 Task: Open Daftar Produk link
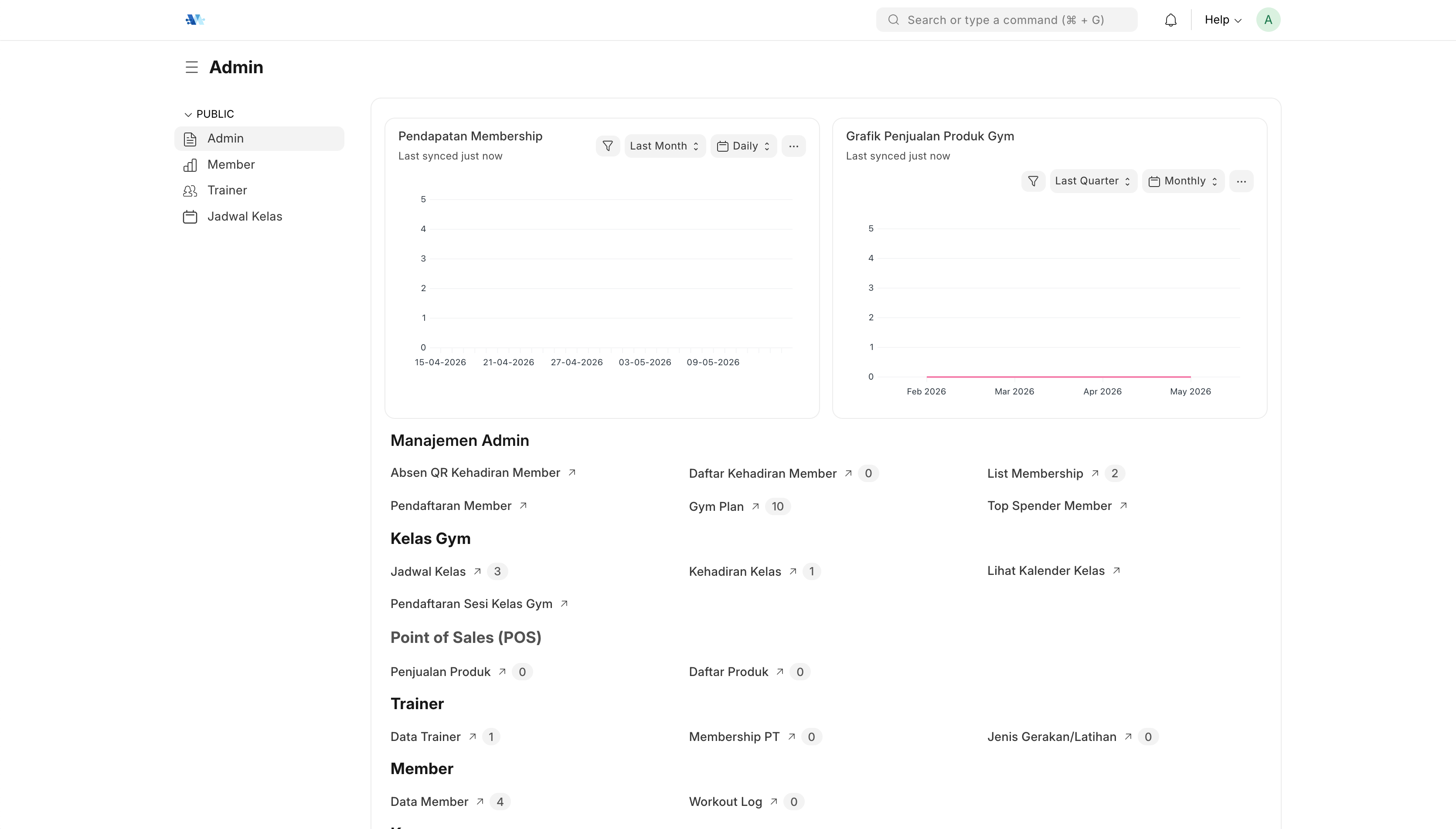[728, 672]
